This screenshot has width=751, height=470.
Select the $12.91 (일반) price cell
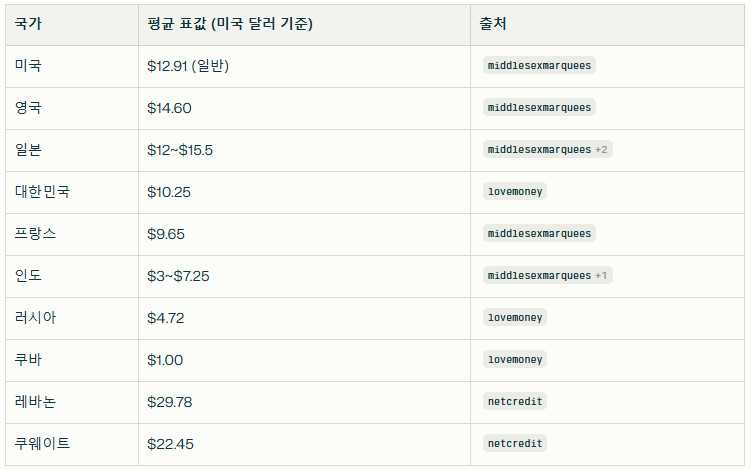pyautogui.click(x=189, y=66)
